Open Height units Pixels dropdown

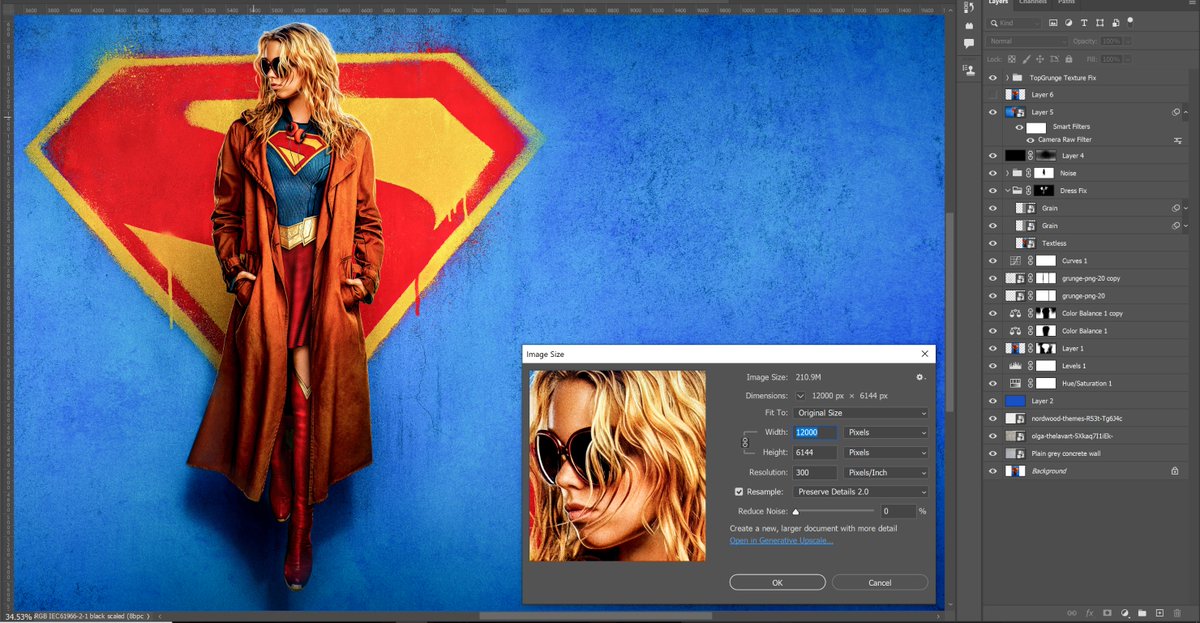pos(886,452)
